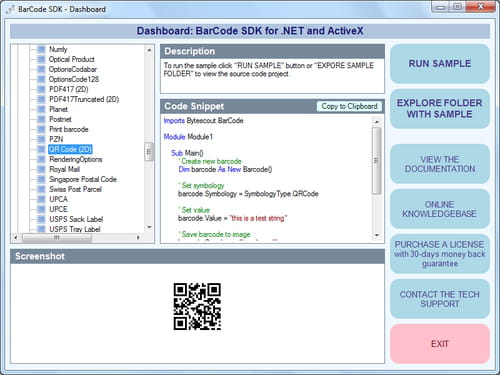
Task: Click code snippet scroll down arrow
Action: pyautogui.click(x=377, y=235)
